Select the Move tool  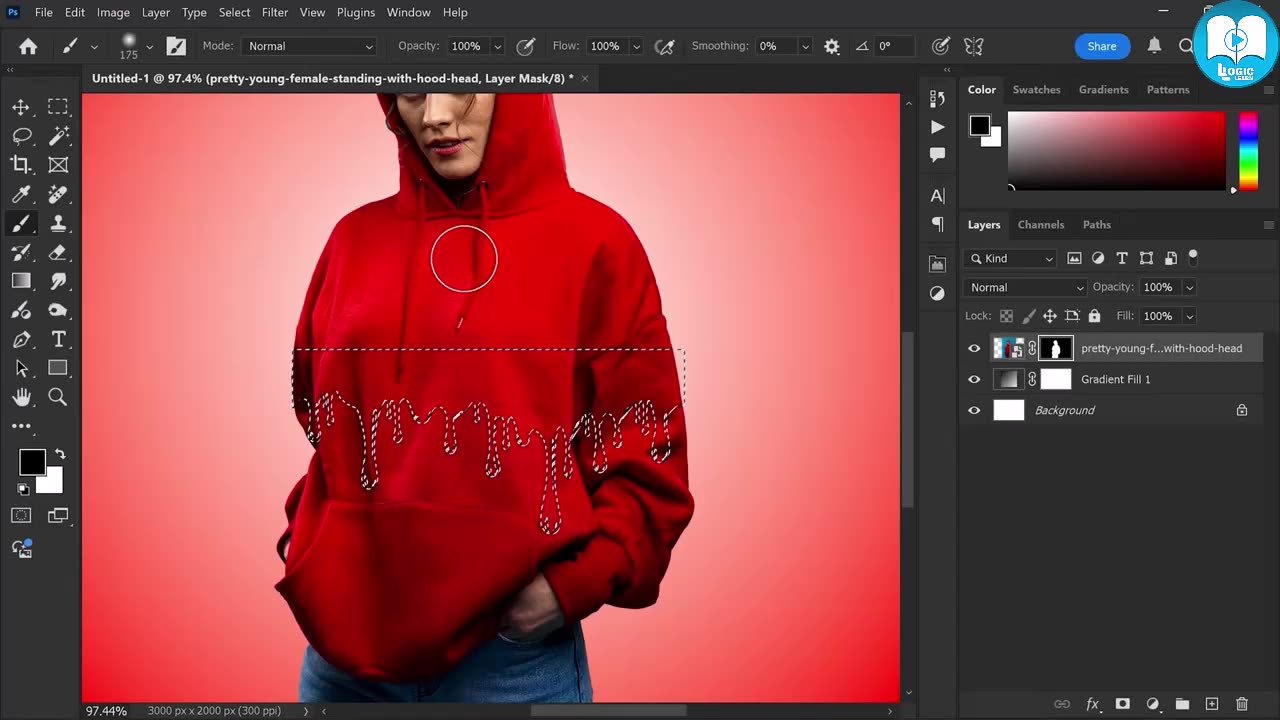tap(21, 107)
